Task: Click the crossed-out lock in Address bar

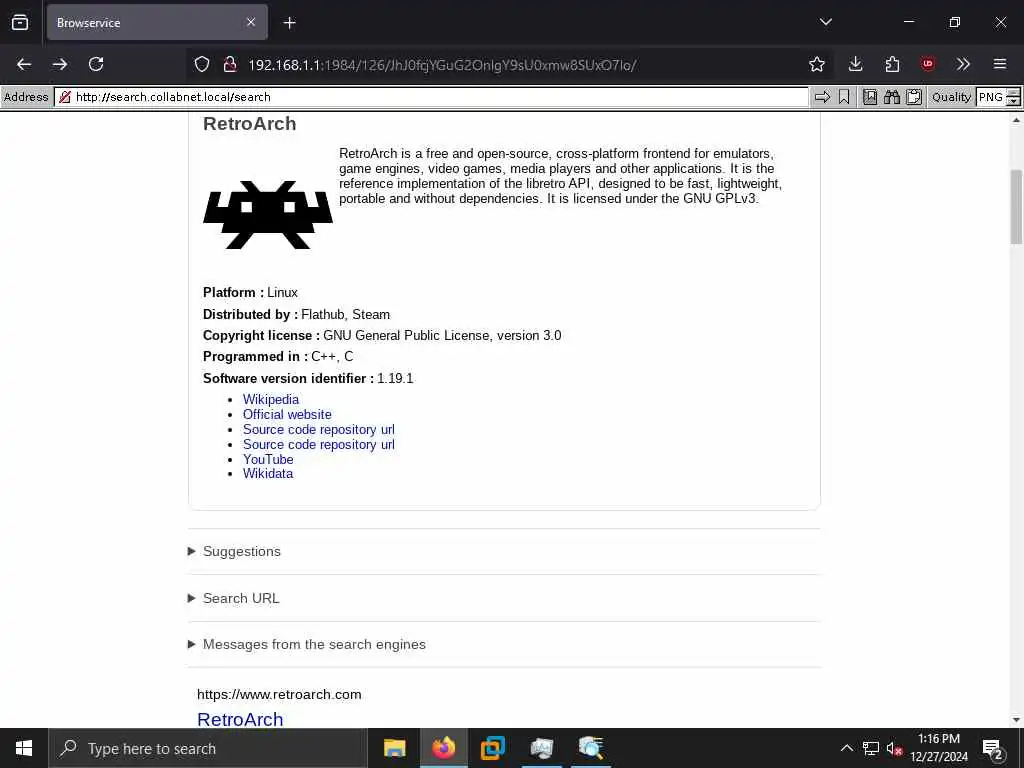Action: (x=64, y=97)
